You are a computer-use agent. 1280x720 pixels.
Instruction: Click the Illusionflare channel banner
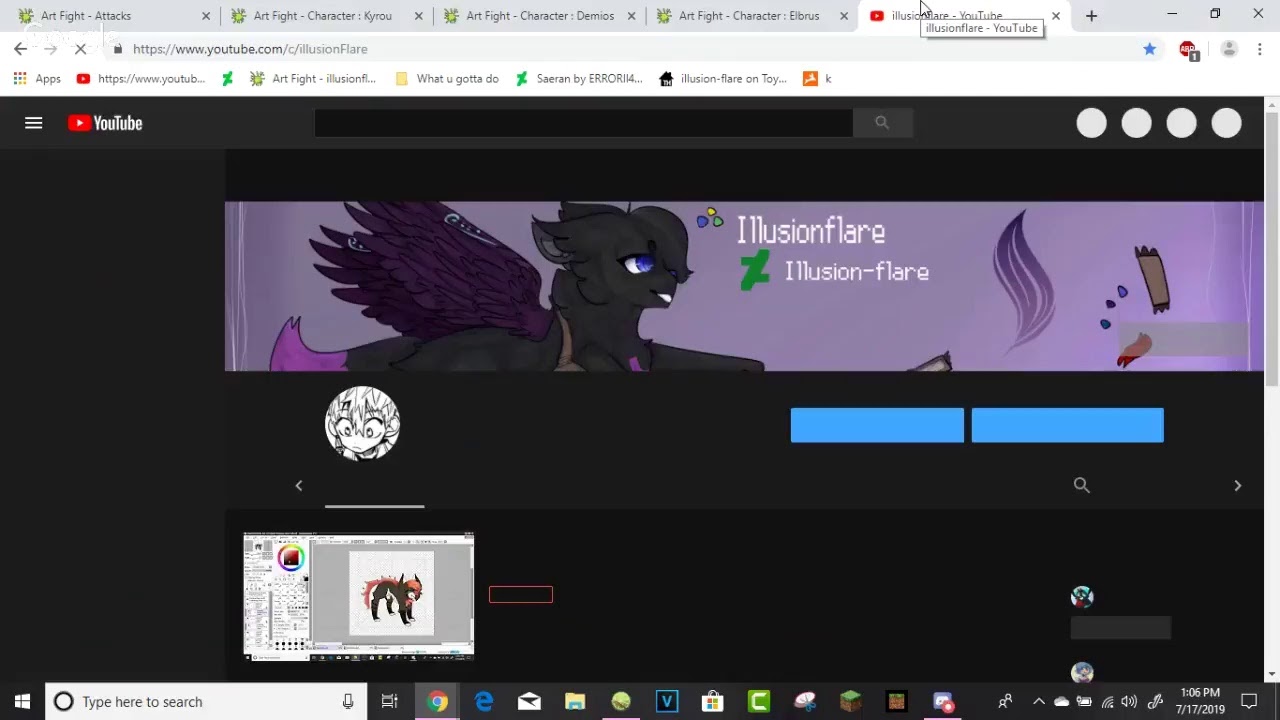click(x=744, y=286)
